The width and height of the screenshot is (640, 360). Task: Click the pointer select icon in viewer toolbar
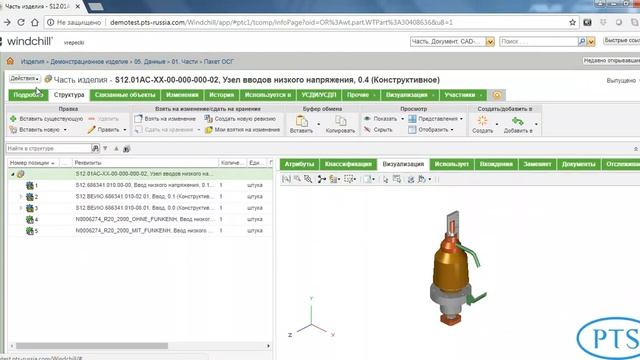point(385,179)
